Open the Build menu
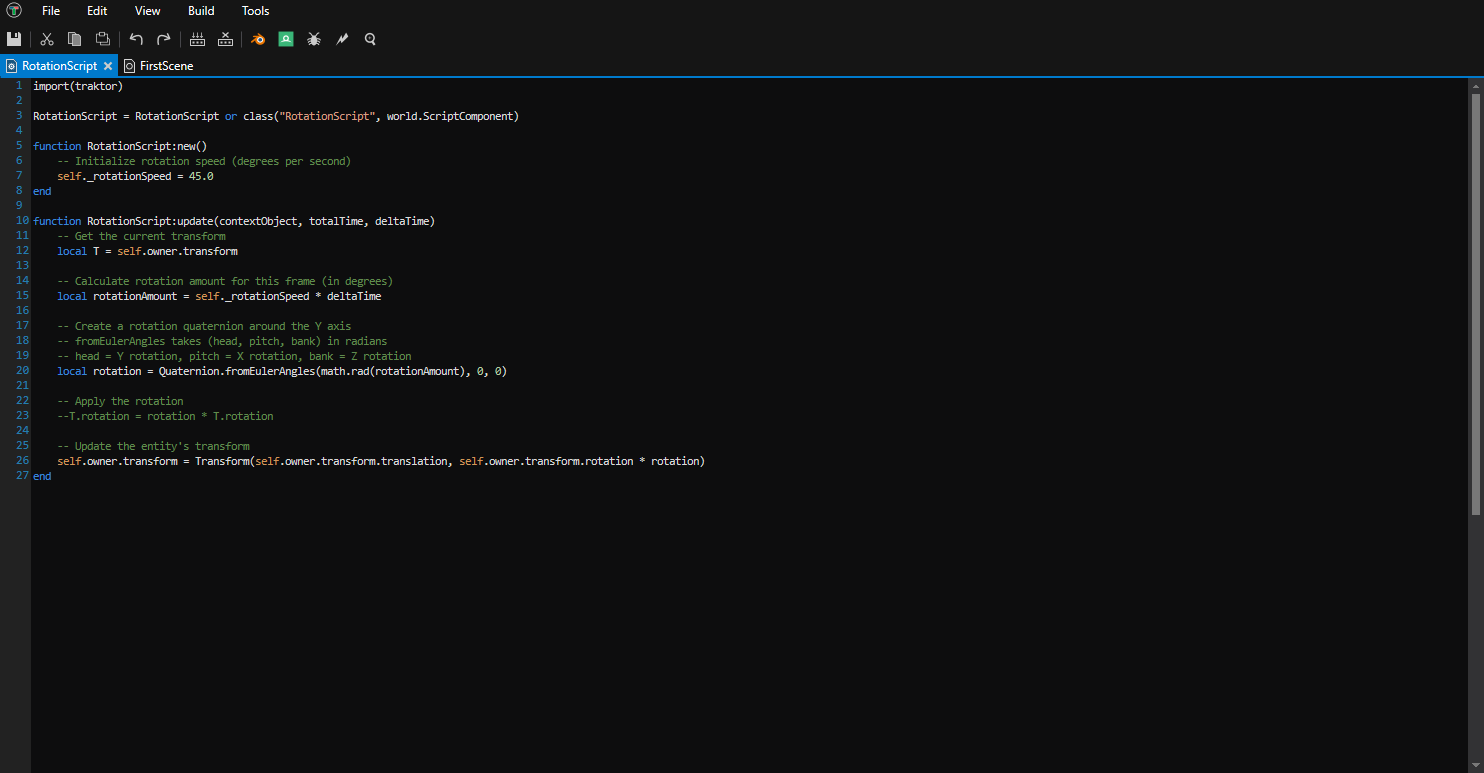1484x773 pixels. pyautogui.click(x=200, y=11)
